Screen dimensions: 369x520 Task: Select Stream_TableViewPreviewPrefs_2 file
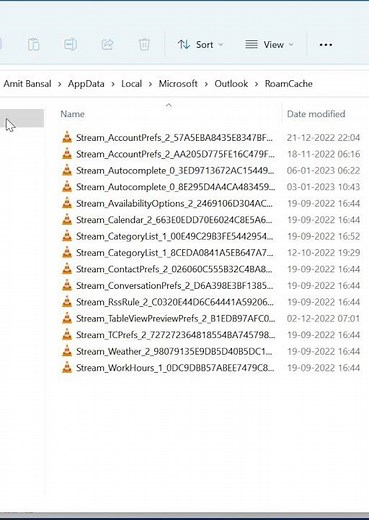tap(168, 318)
